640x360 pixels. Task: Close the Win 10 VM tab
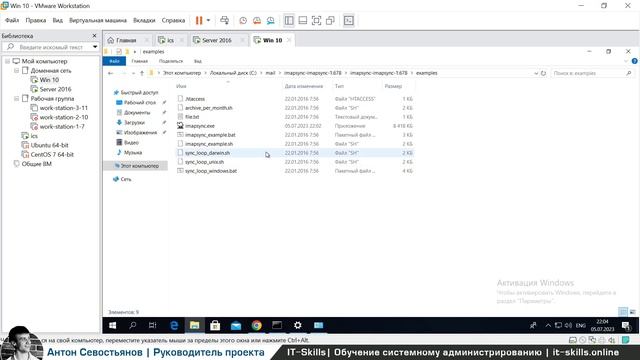coord(289,40)
